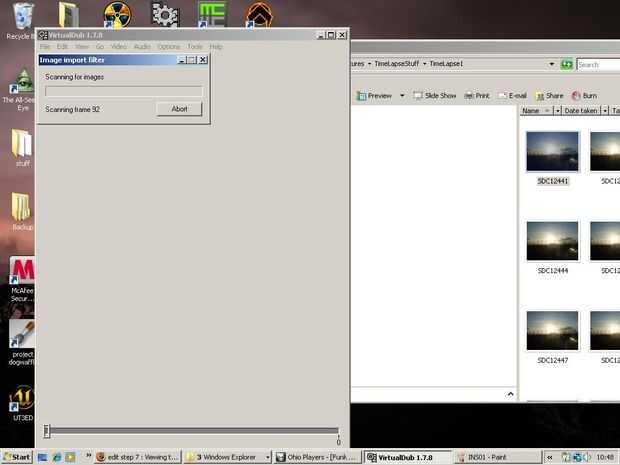
Task: Switch to VirtualDub 1.7.8 taskbar button
Action: (408, 457)
